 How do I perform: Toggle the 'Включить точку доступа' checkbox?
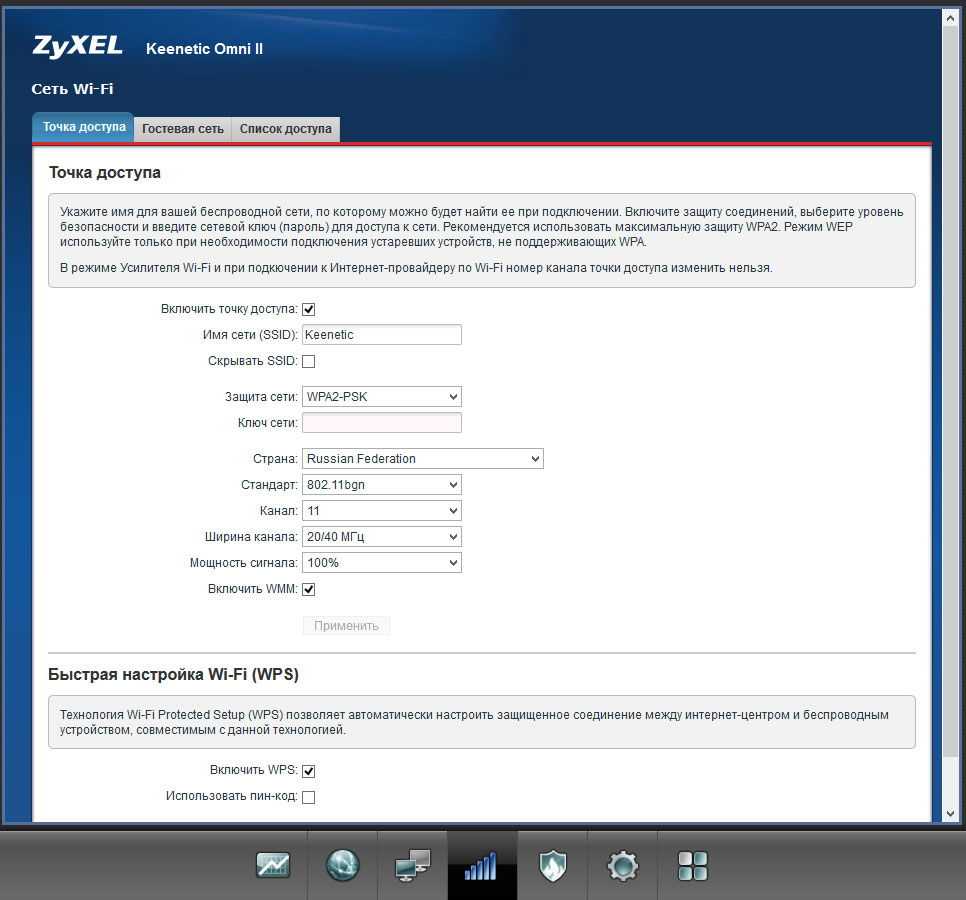pos(309,309)
